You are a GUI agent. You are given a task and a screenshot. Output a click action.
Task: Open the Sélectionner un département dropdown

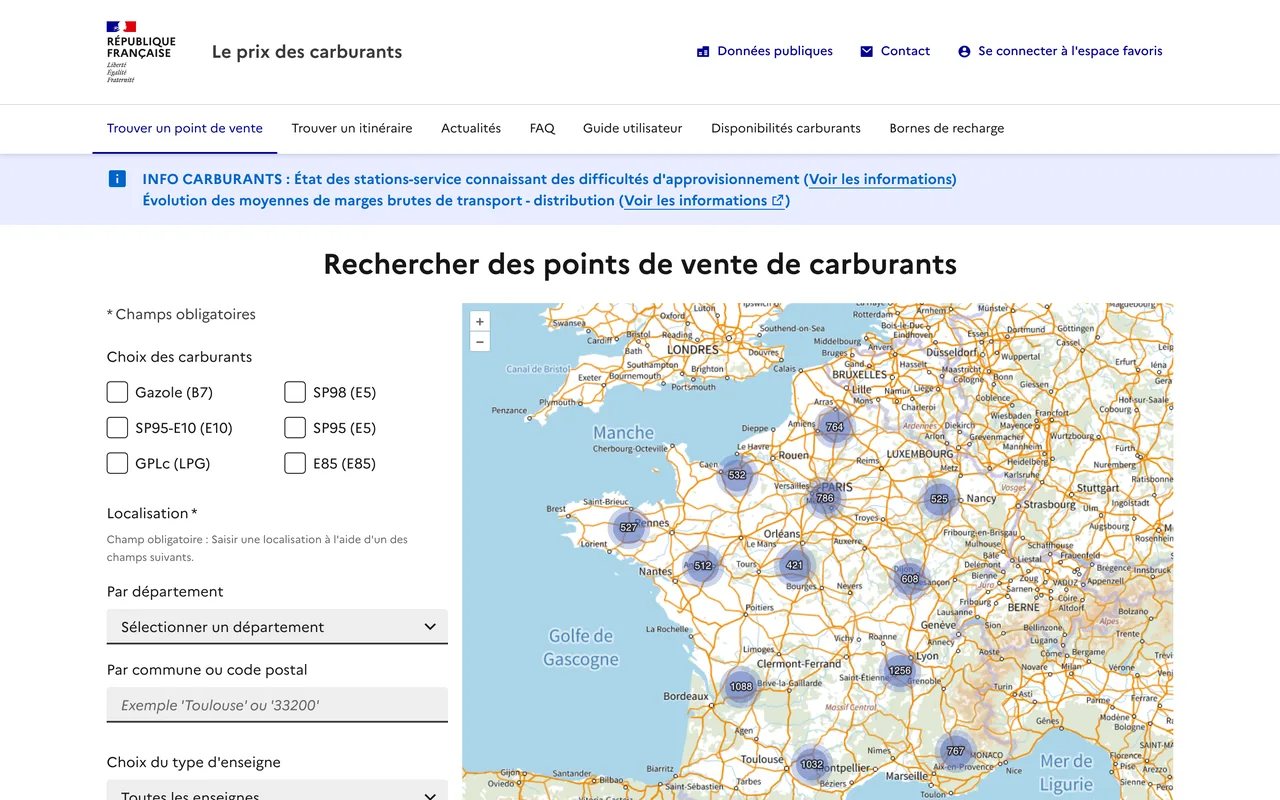(x=277, y=627)
